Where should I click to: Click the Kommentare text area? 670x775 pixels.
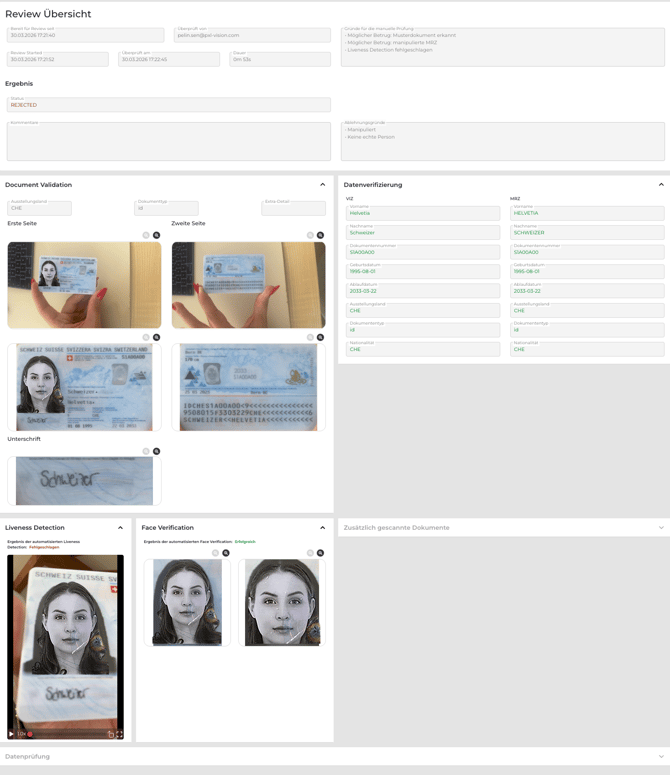coord(169,141)
